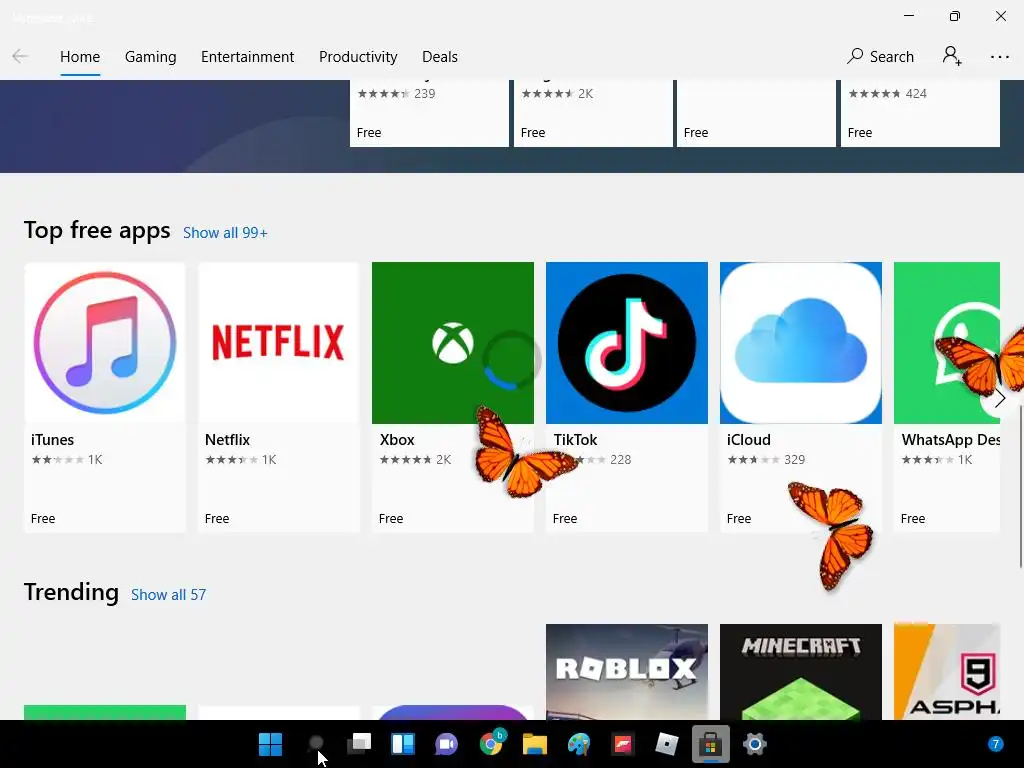Open the Asphalt 9 trending tile
Image resolution: width=1024 pixels, height=768 pixels.
[x=947, y=671]
